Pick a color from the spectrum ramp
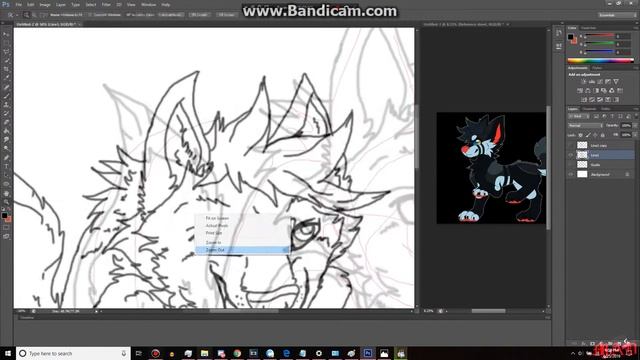Viewport: 640px width, 360px height. click(x=600, y=60)
